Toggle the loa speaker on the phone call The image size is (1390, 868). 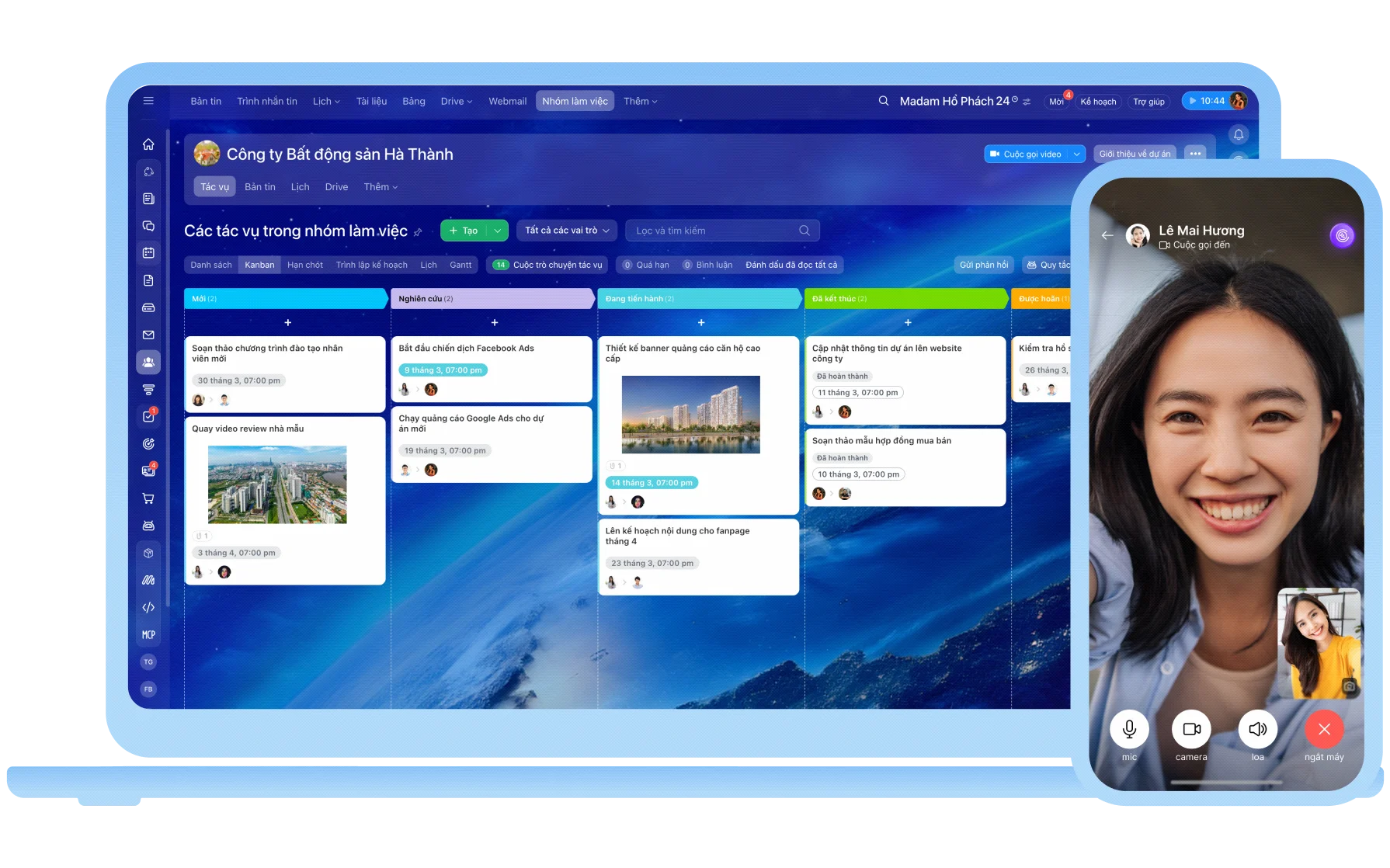(x=1257, y=729)
